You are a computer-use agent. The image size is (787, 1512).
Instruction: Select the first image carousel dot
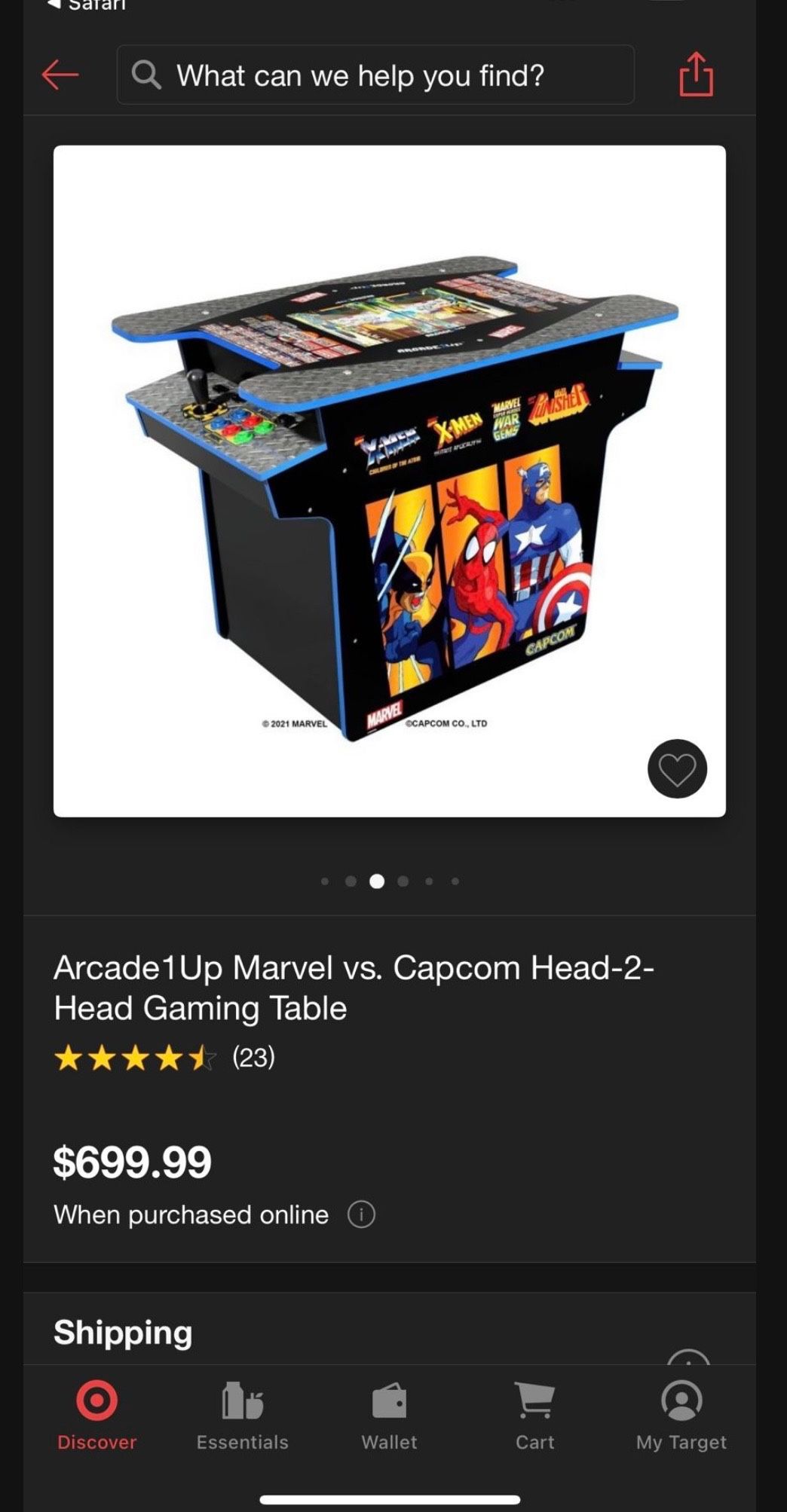[x=325, y=881]
